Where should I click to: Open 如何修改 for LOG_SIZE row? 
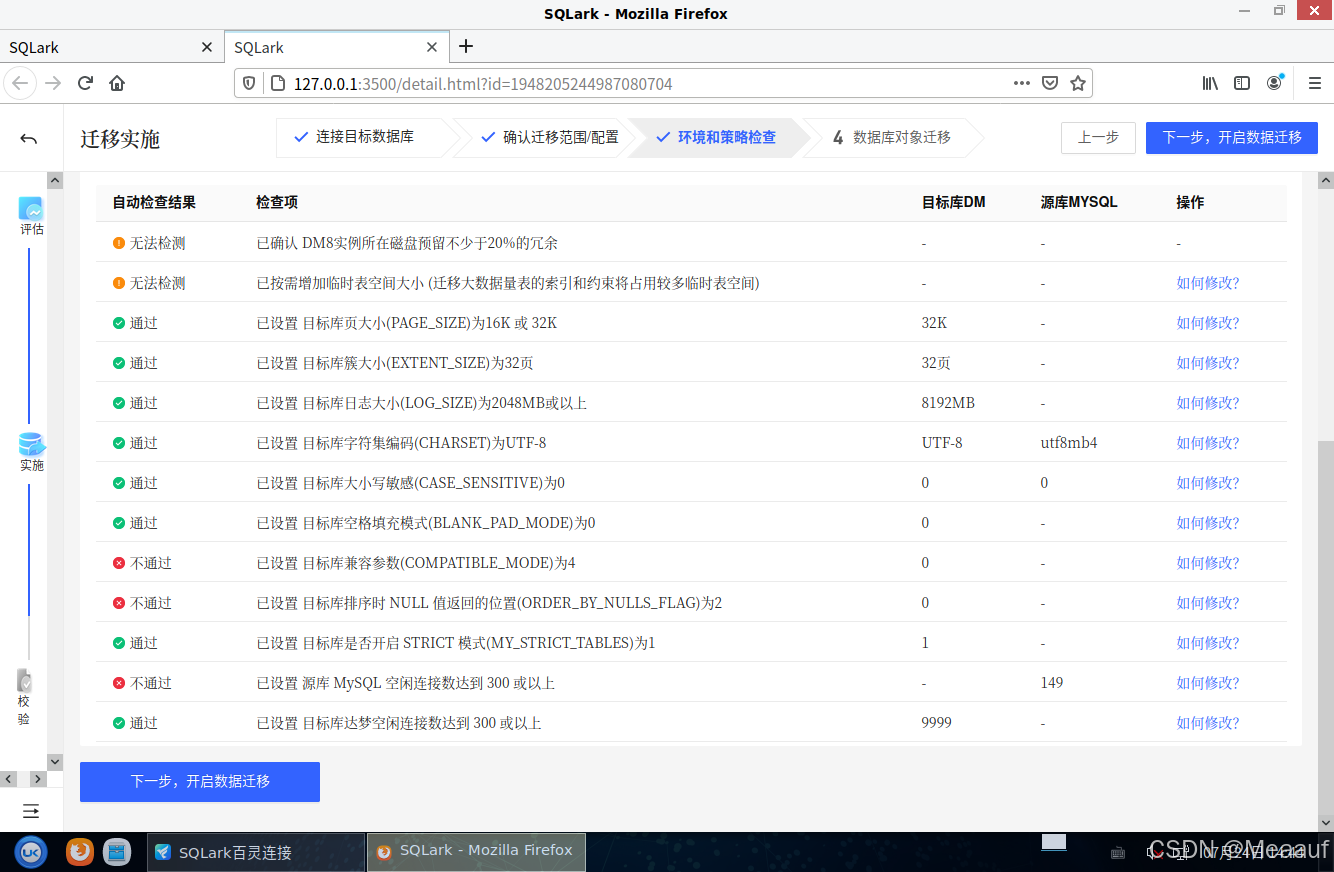click(1208, 403)
